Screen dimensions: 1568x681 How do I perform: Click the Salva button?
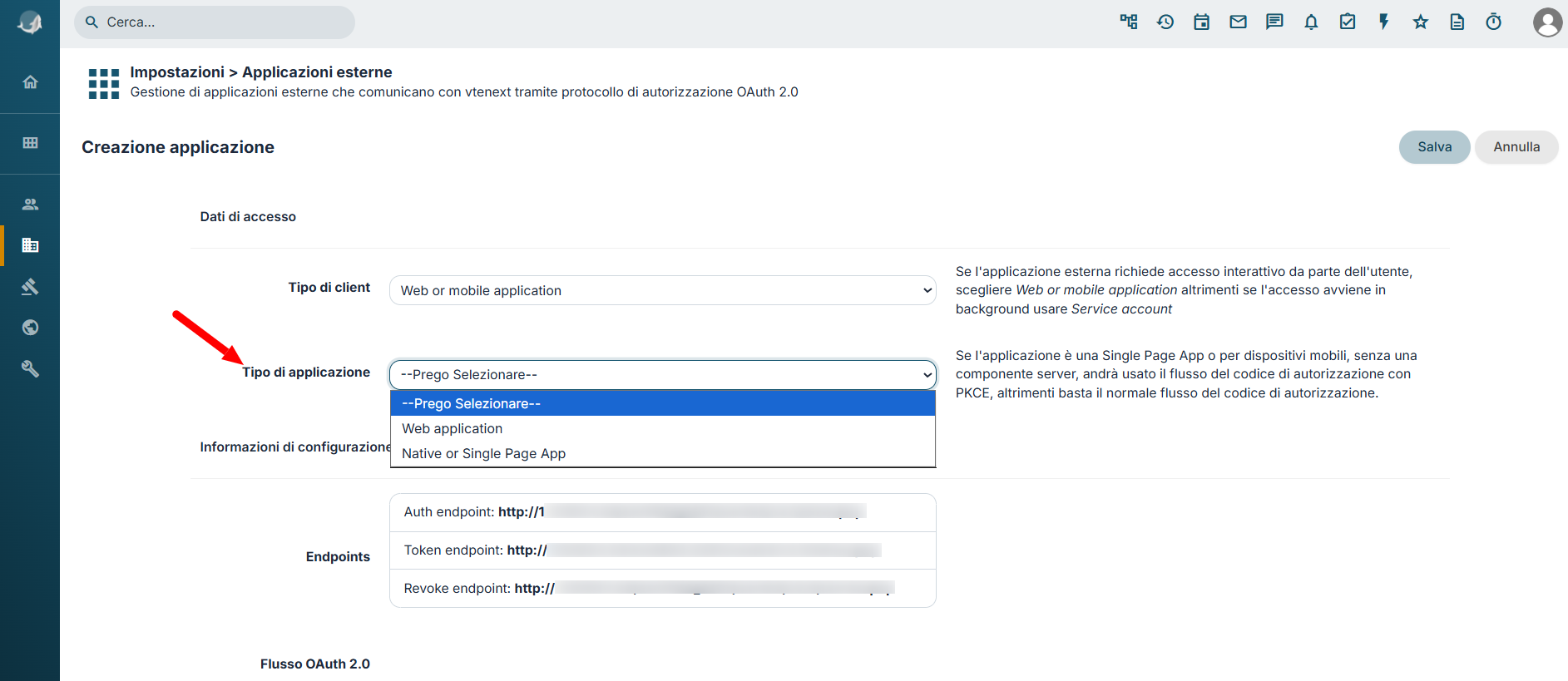[x=1435, y=147]
